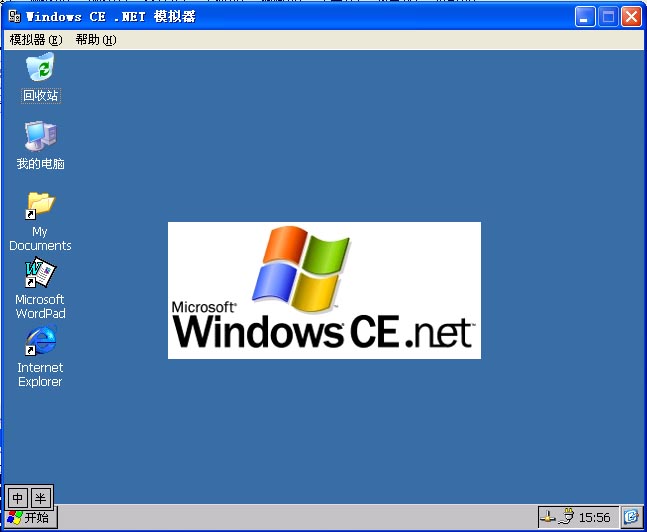Launch the Microsoft WordPad shortcut icon
The image size is (647, 532).
[40, 272]
